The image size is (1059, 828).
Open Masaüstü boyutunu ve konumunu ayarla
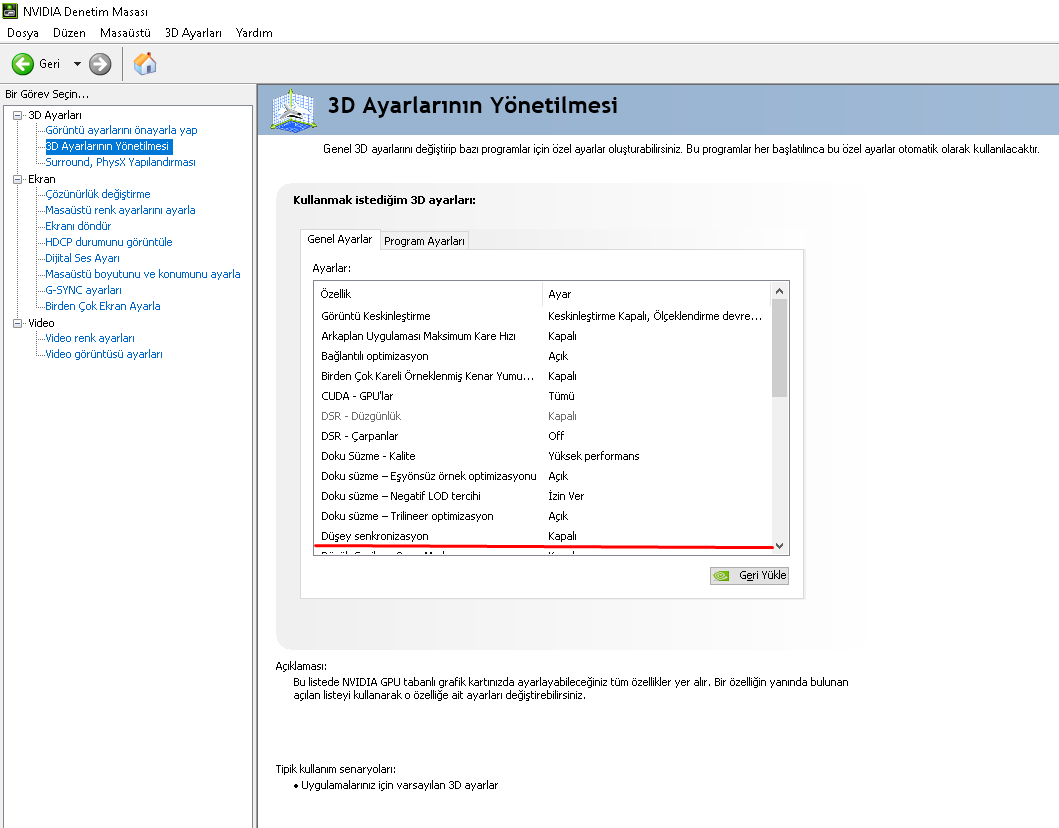(x=143, y=274)
